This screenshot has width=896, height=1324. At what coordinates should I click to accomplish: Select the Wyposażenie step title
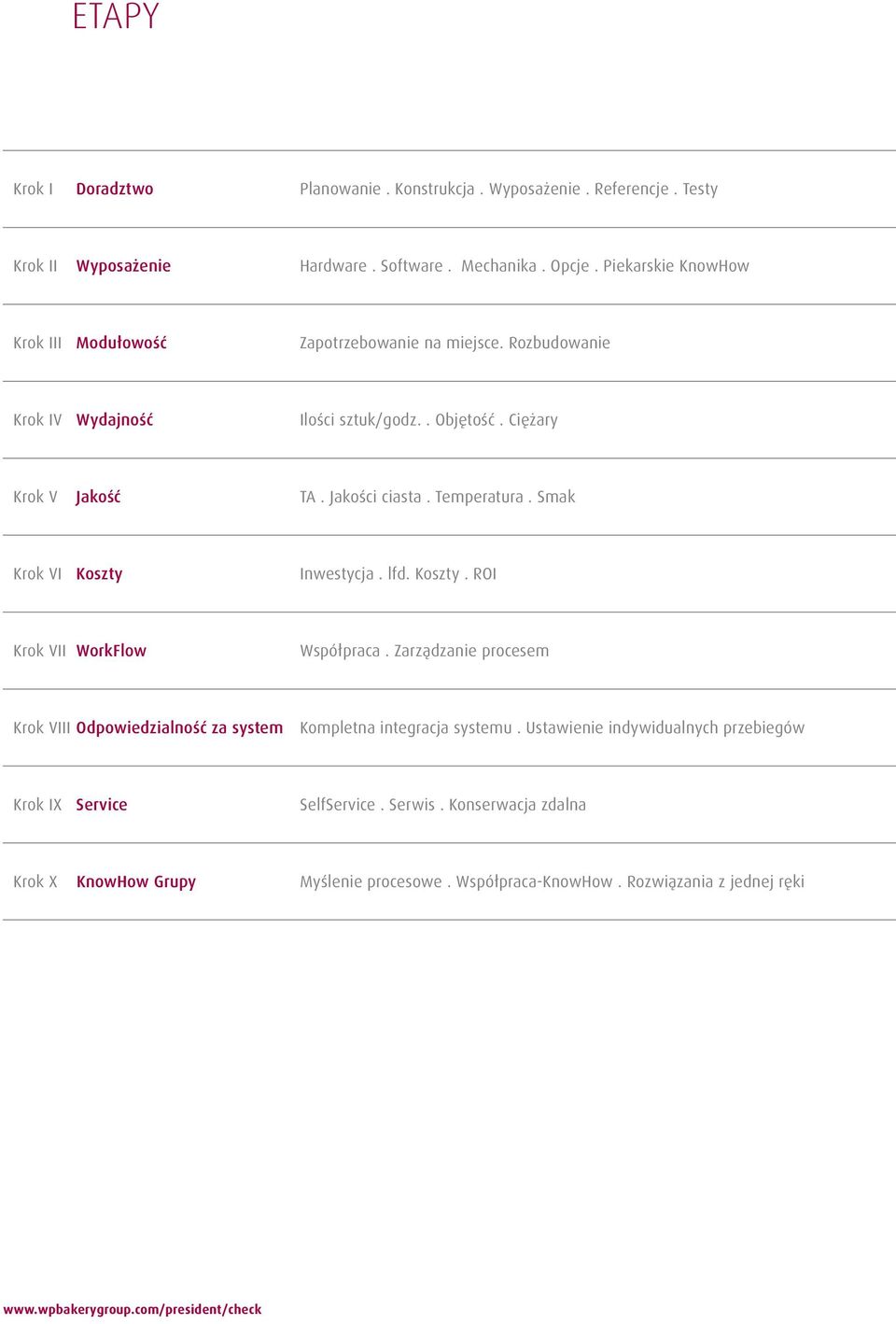click(x=123, y=266)
